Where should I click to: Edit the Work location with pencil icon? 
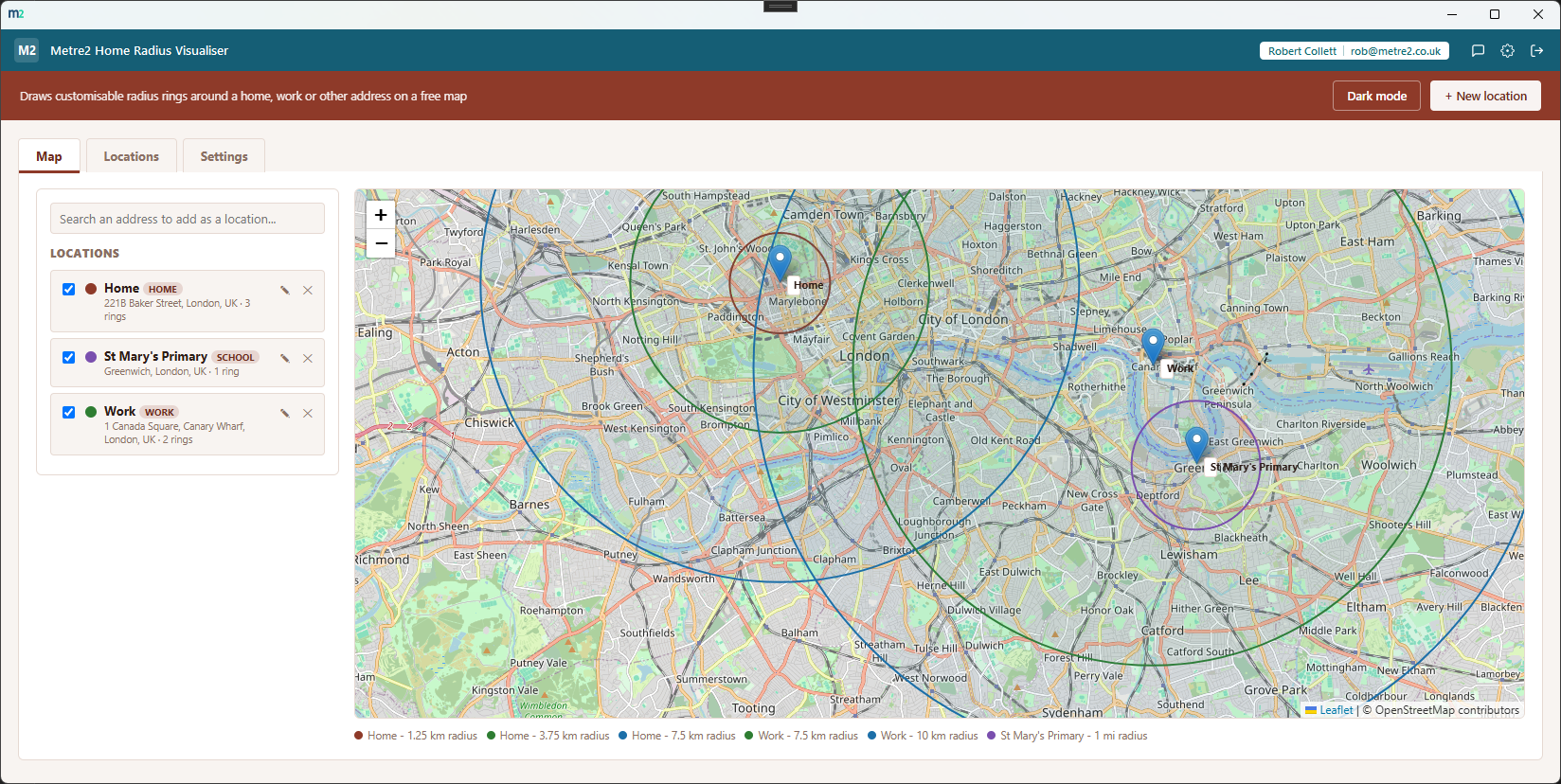(x=285, y=413)
